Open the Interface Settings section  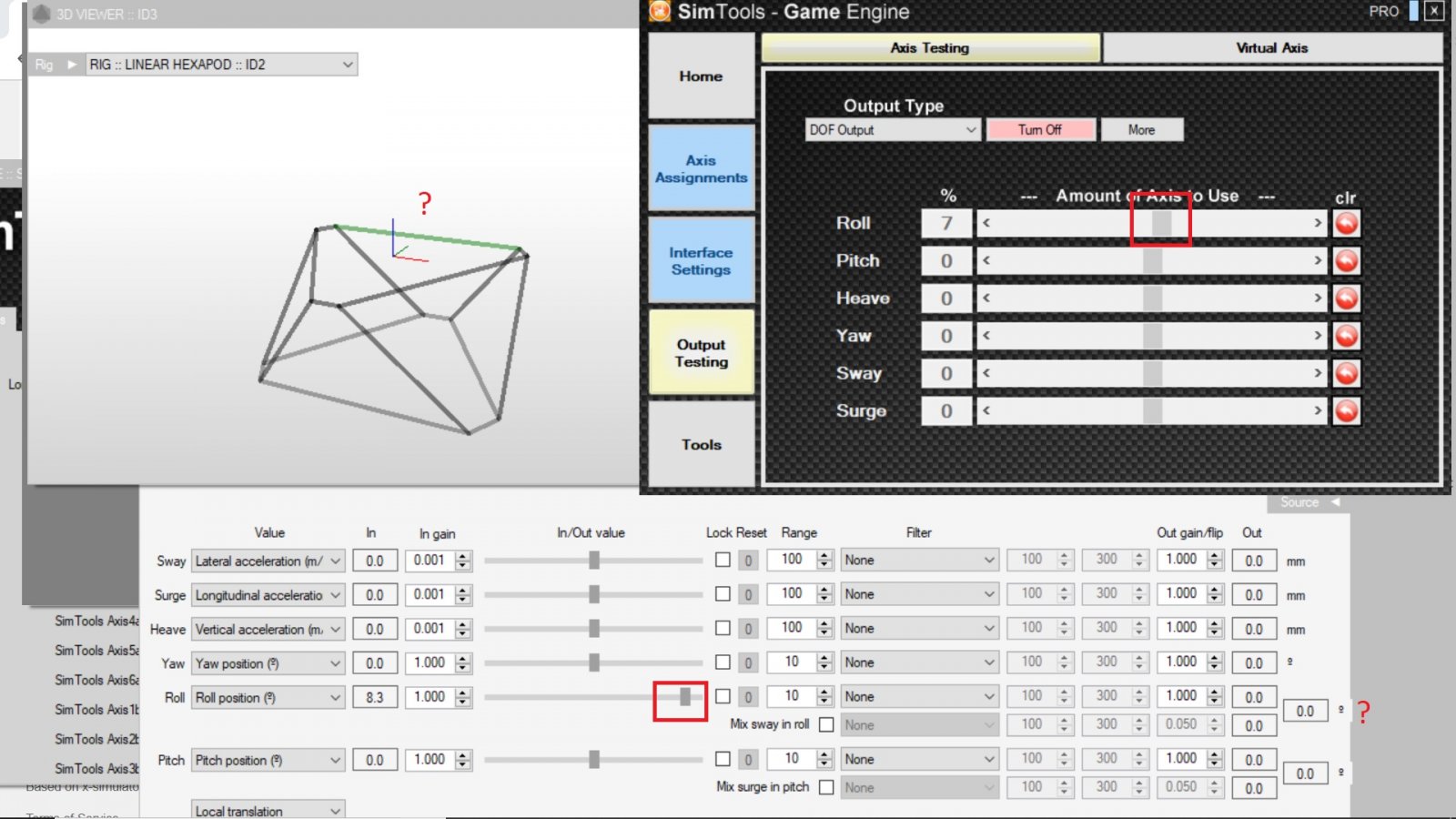701,260
